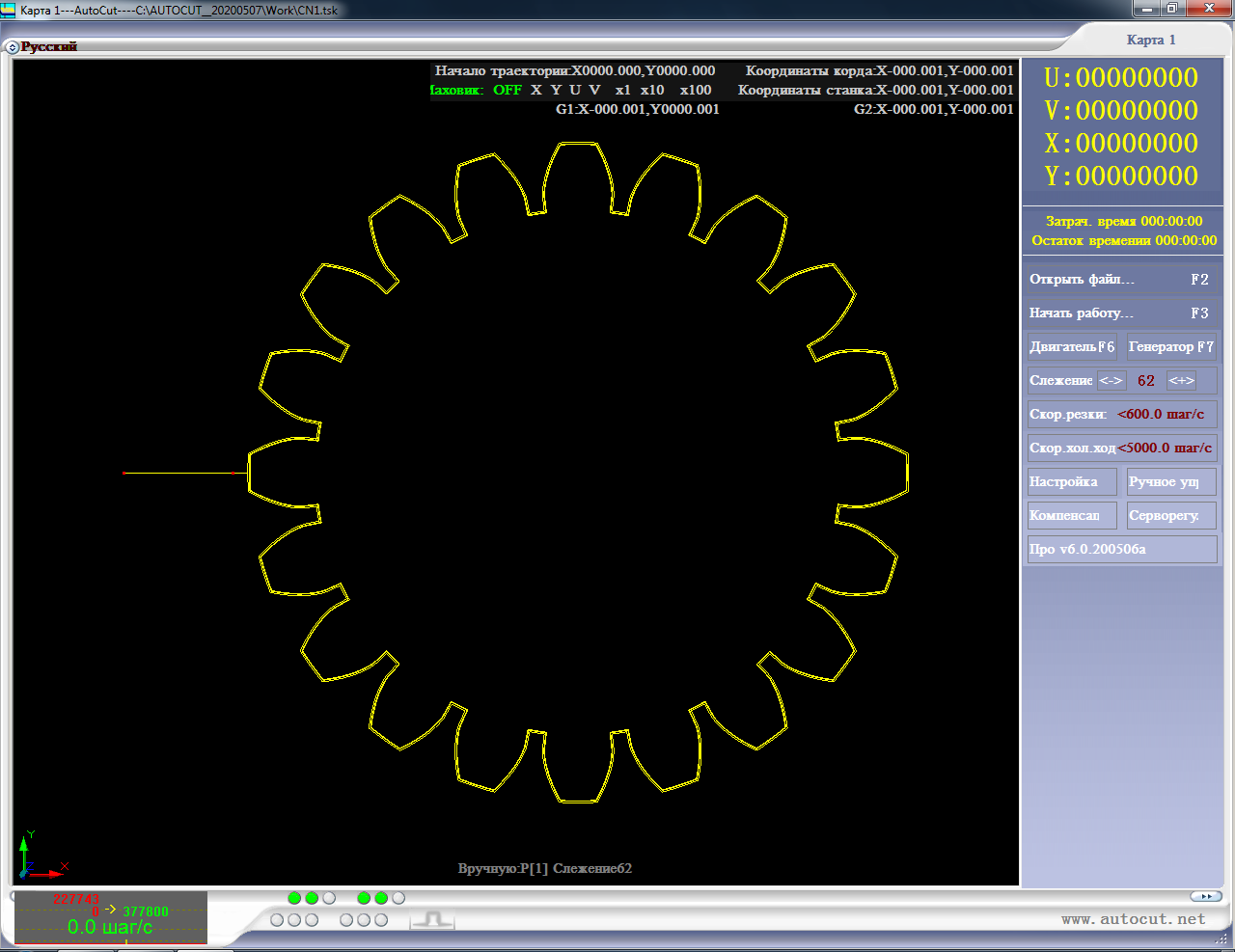Open Серворегу servo regulation
This screenshot has height=952, width=1235.
tap(1171, 516)
